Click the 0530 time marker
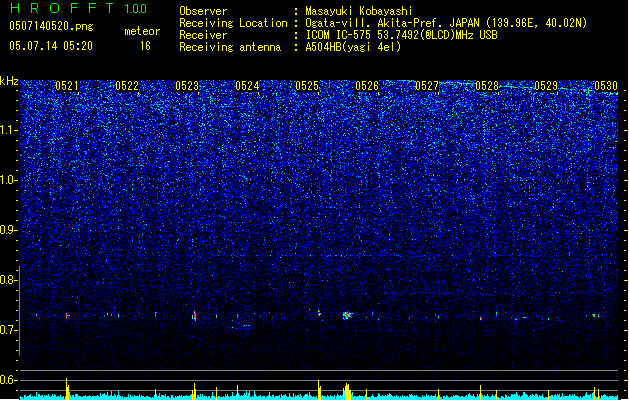629x400 pixels. click(606, 86)
